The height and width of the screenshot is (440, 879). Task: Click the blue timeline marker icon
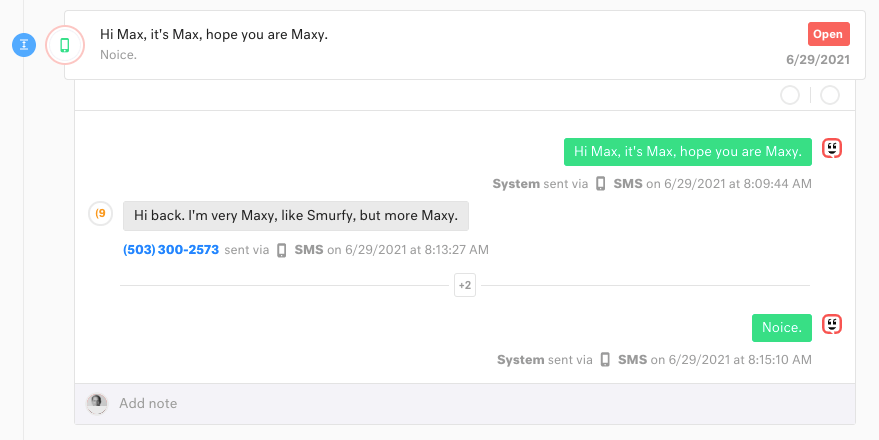coord(24,45)
